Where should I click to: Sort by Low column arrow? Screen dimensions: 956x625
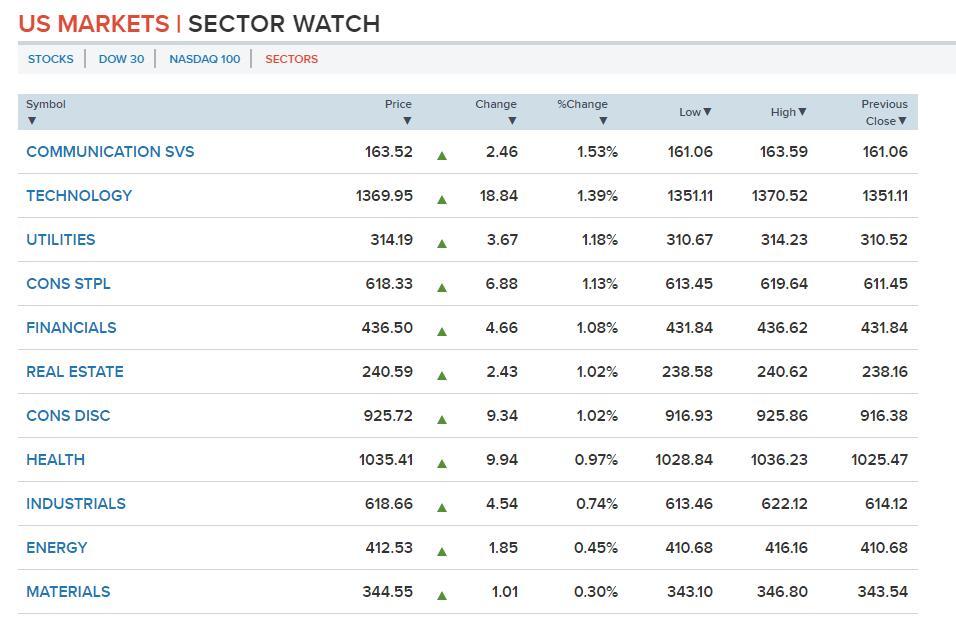[x=707, y=112]
